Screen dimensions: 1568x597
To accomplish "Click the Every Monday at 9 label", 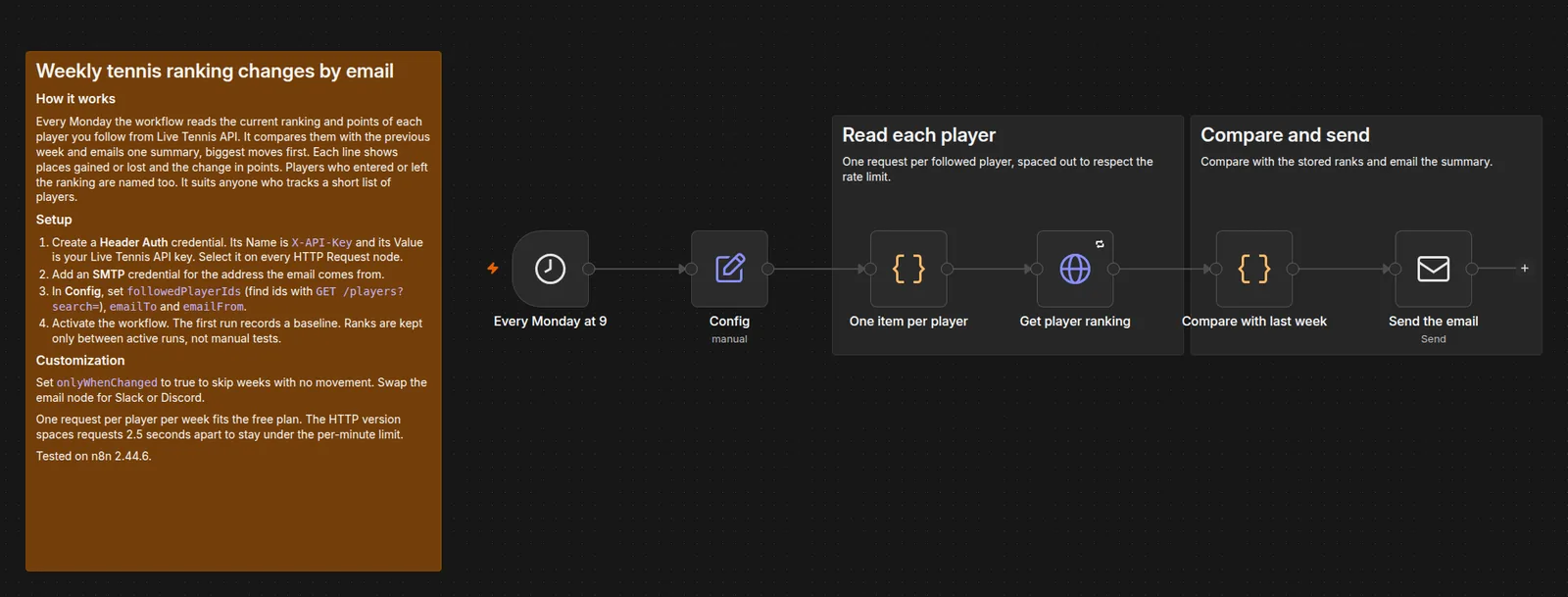I will (x=550, y=322).
